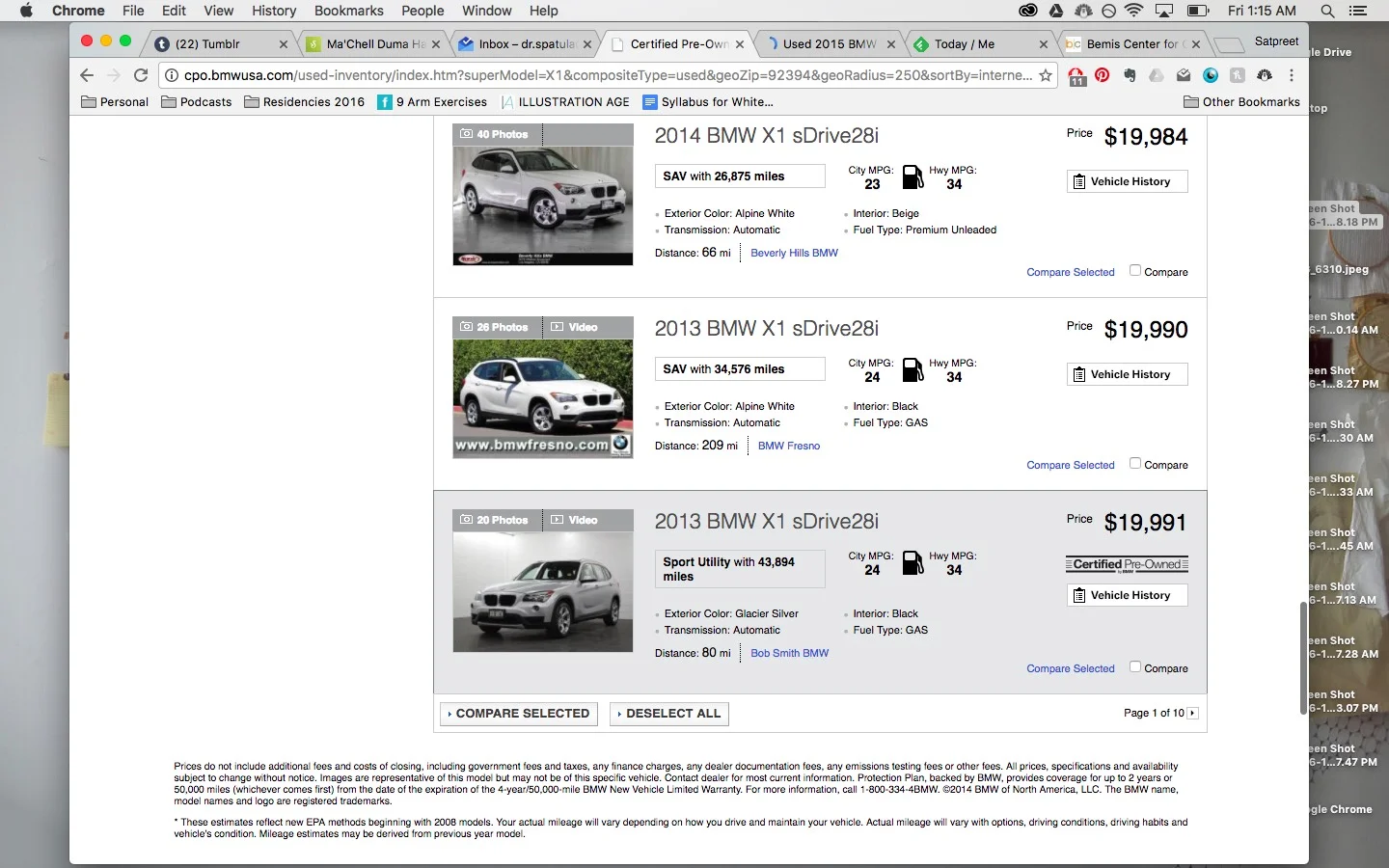Open the BMW Fresno dealer link
1389x868 pixels.
pos(789,446)
